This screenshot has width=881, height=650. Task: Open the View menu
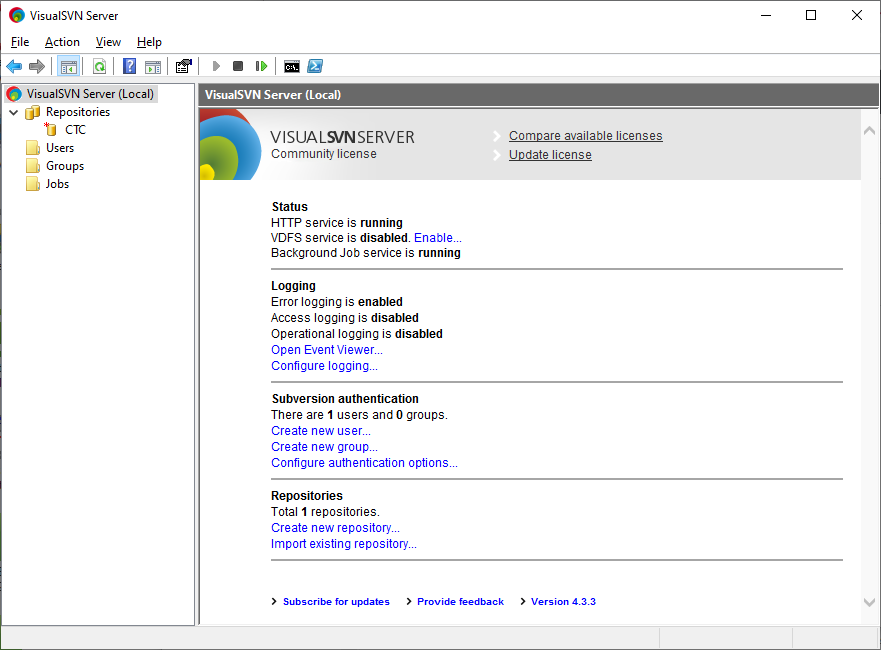(108, 42)
